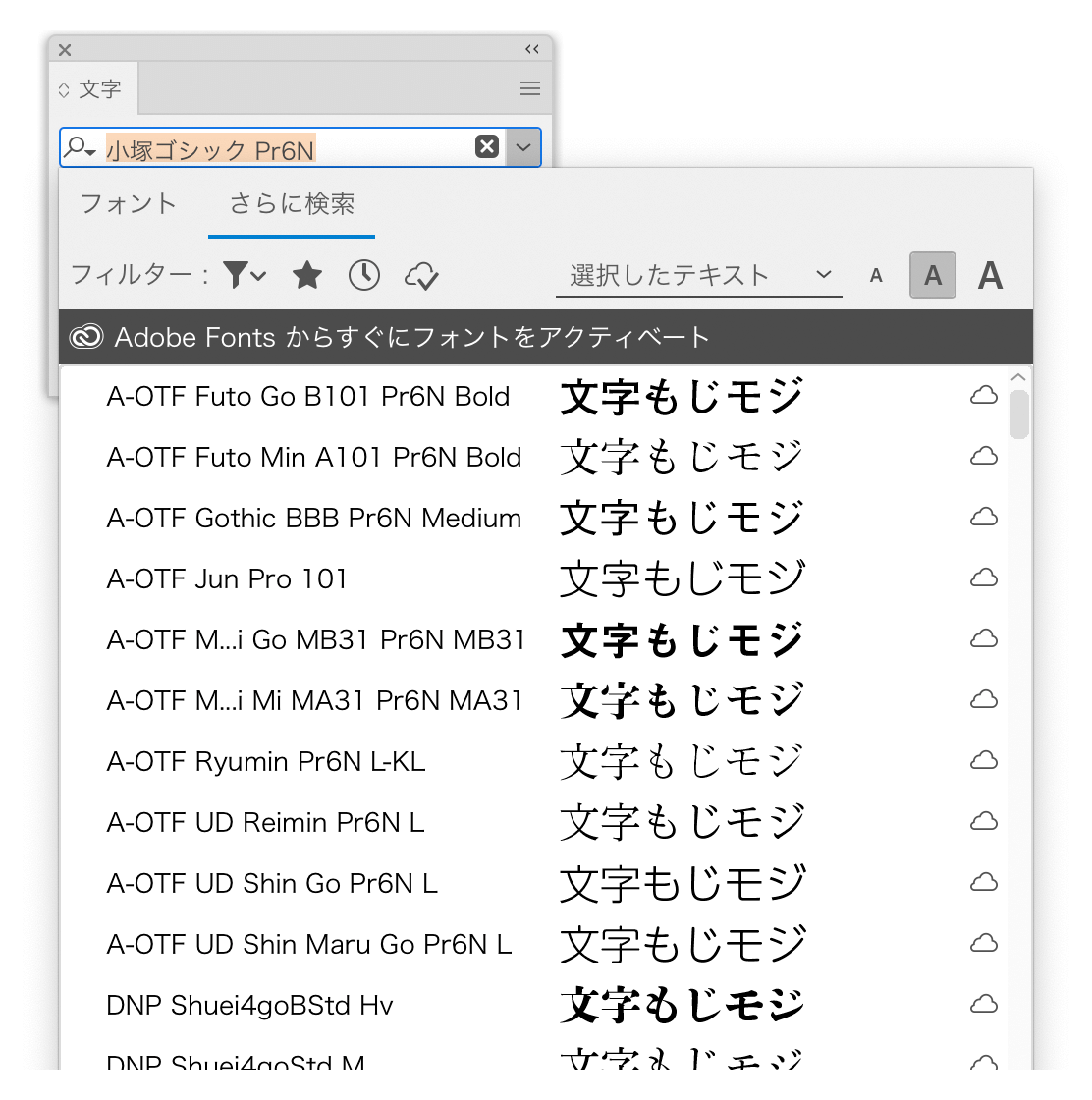Toggle the recently added clock filter

click(364, 275)
